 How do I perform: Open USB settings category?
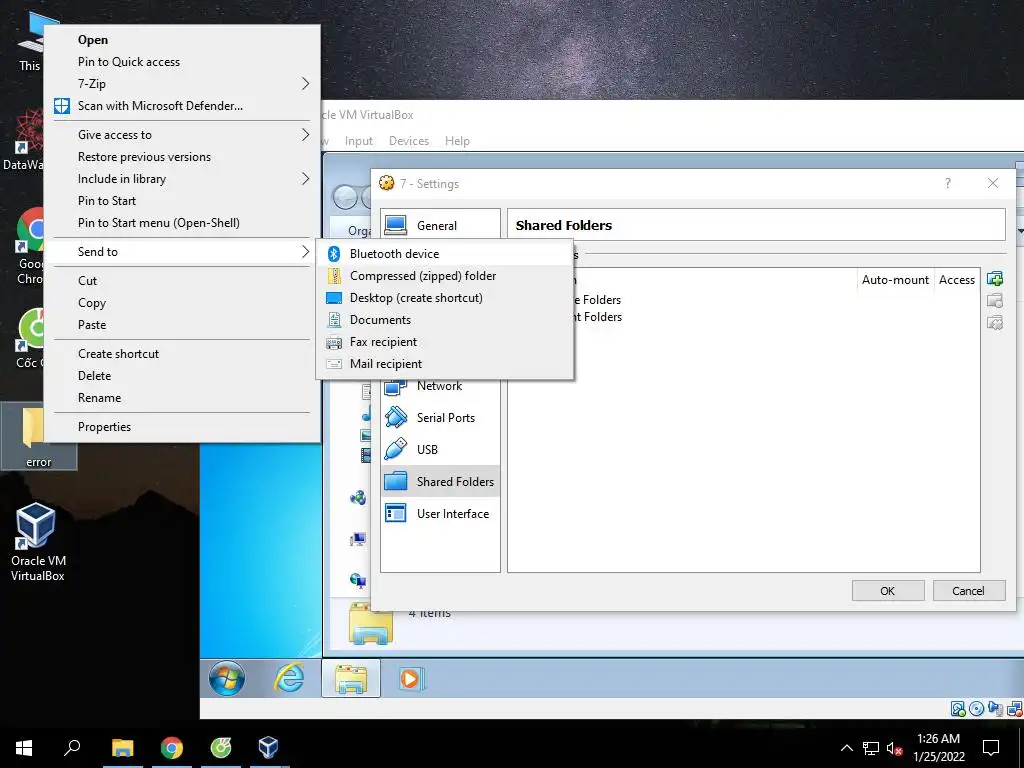tap(440, 449)
